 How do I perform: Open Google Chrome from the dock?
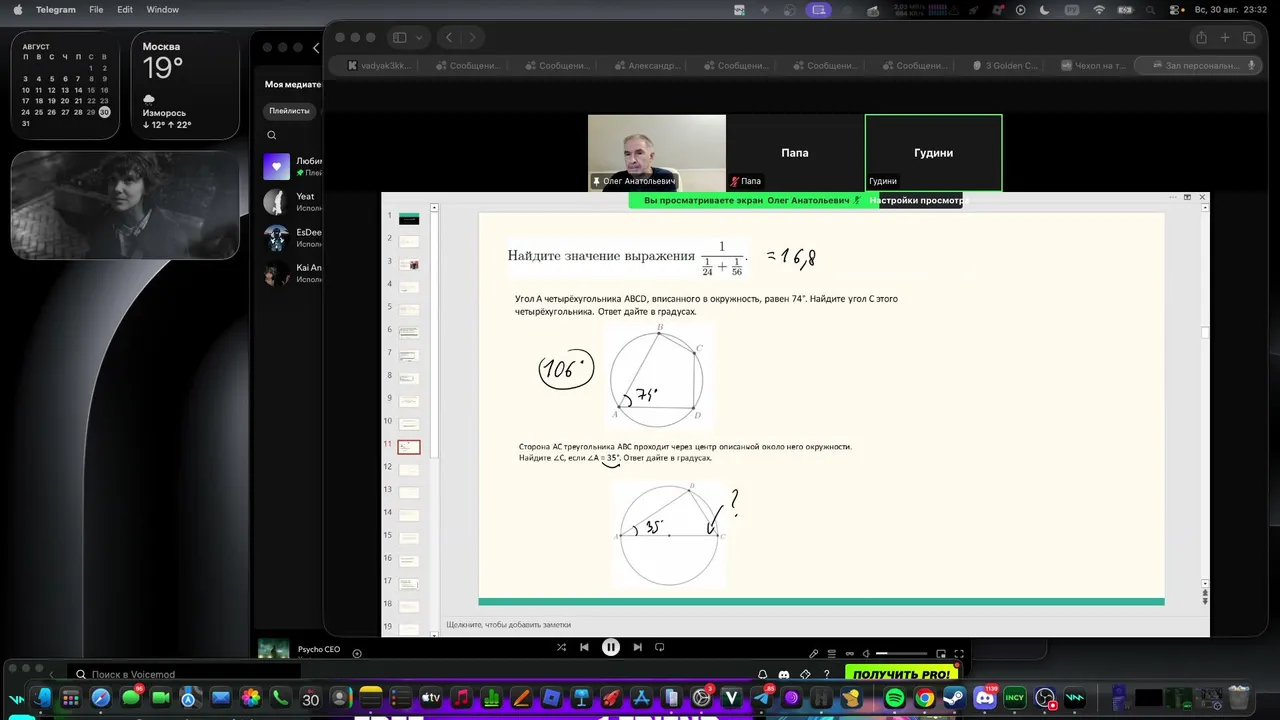tap(925, 698)
